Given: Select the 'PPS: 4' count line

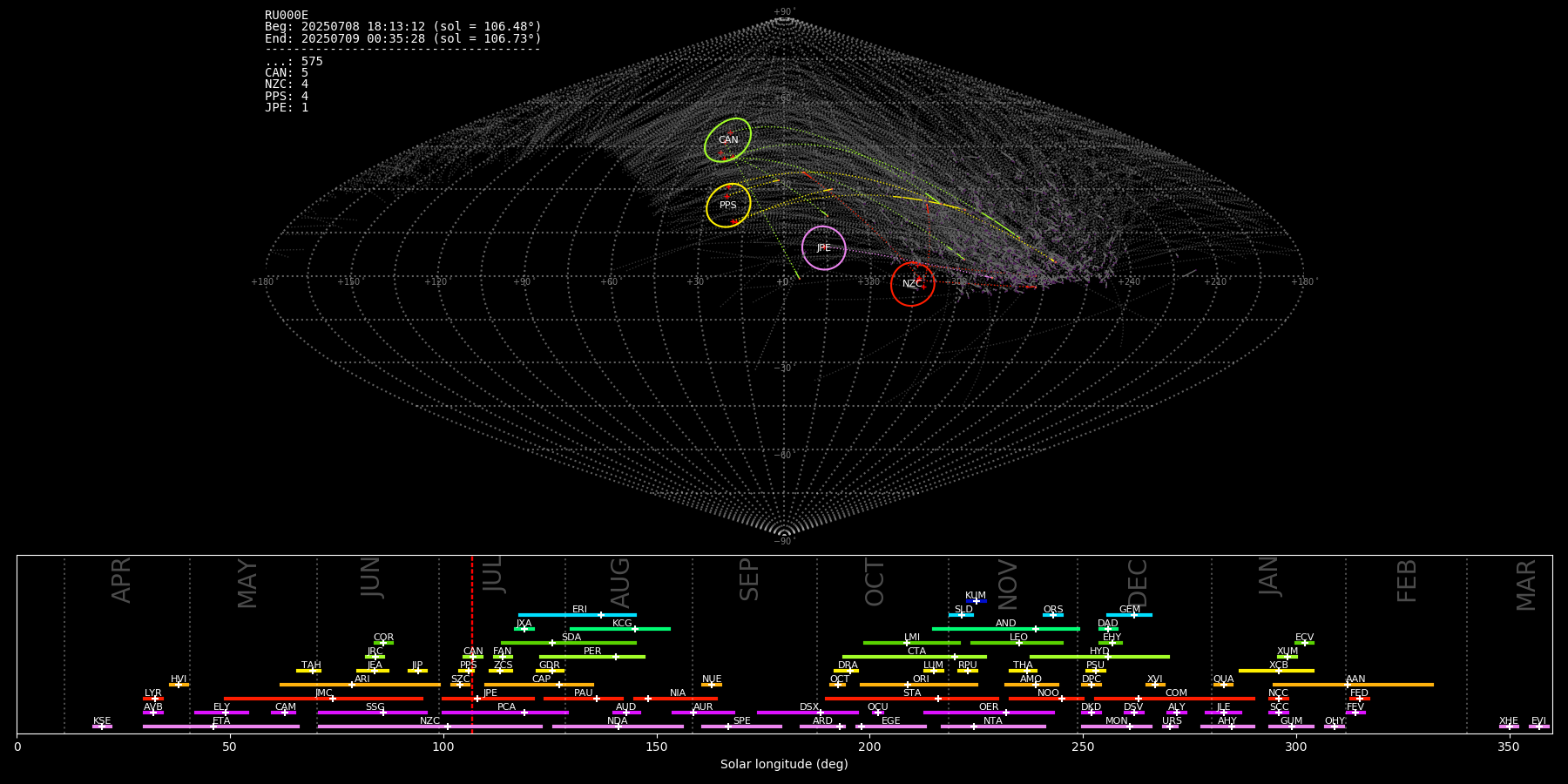Looking at the screenshot, I should [287, 96].
